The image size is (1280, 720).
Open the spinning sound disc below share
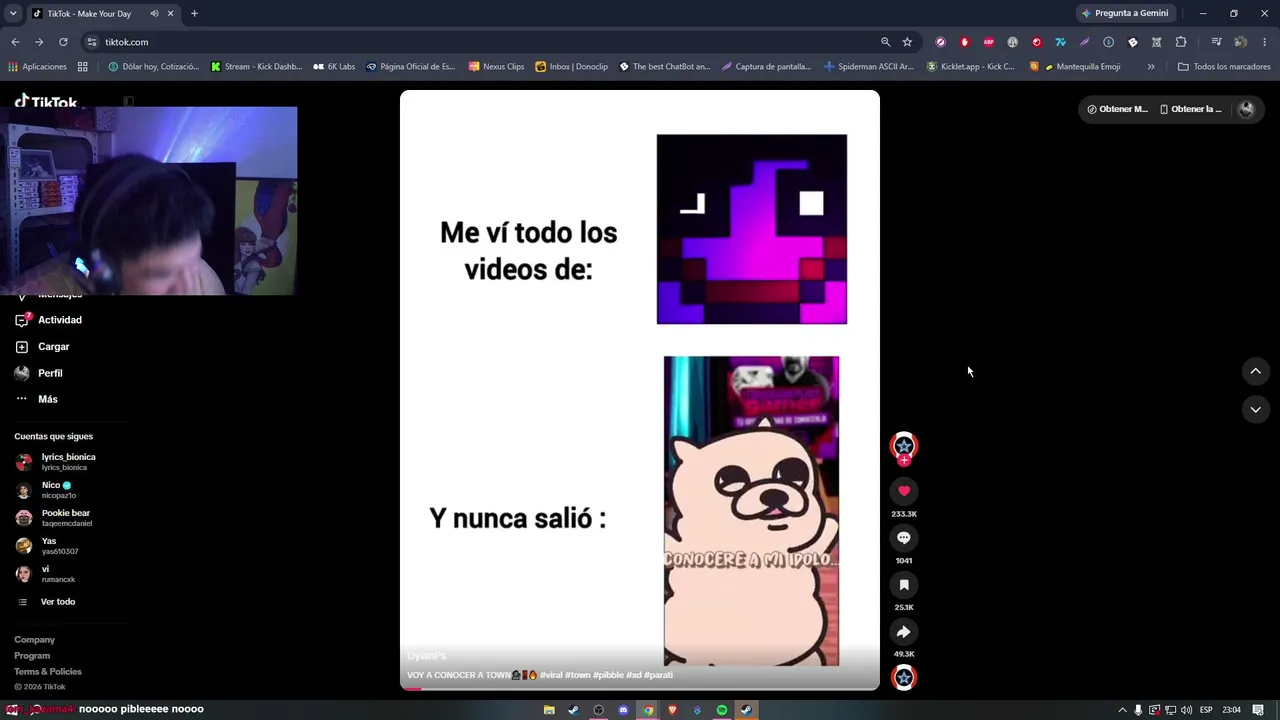click(x=904, y=678)
